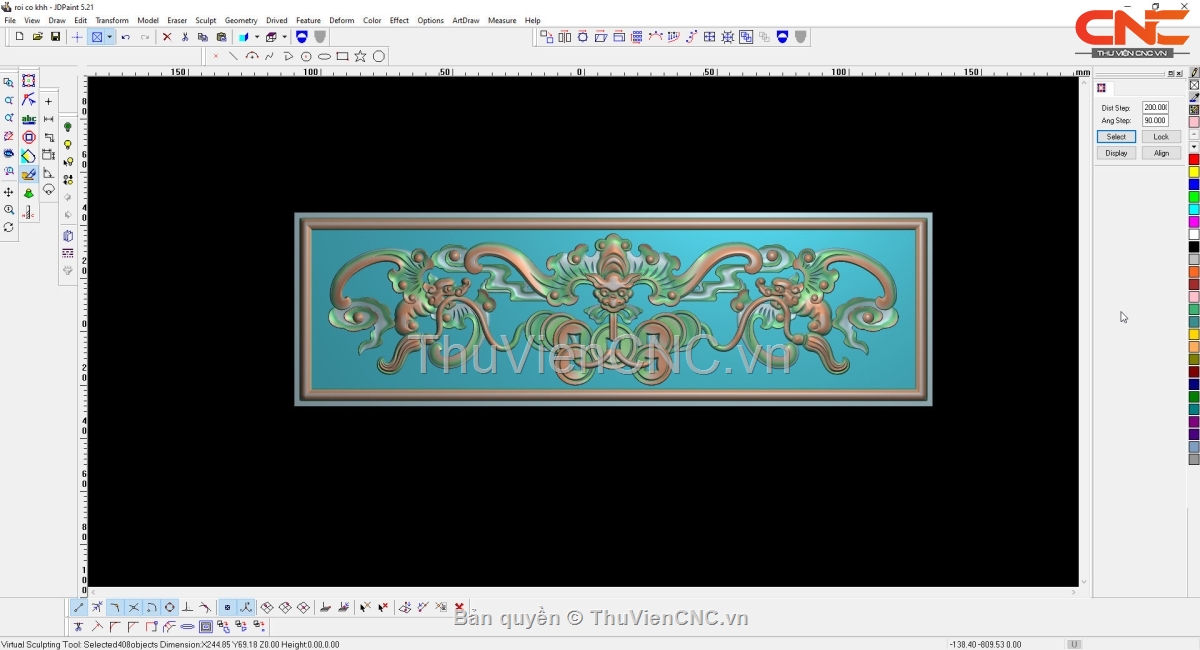
Task: Click the Lock button
Action: 1160,136
